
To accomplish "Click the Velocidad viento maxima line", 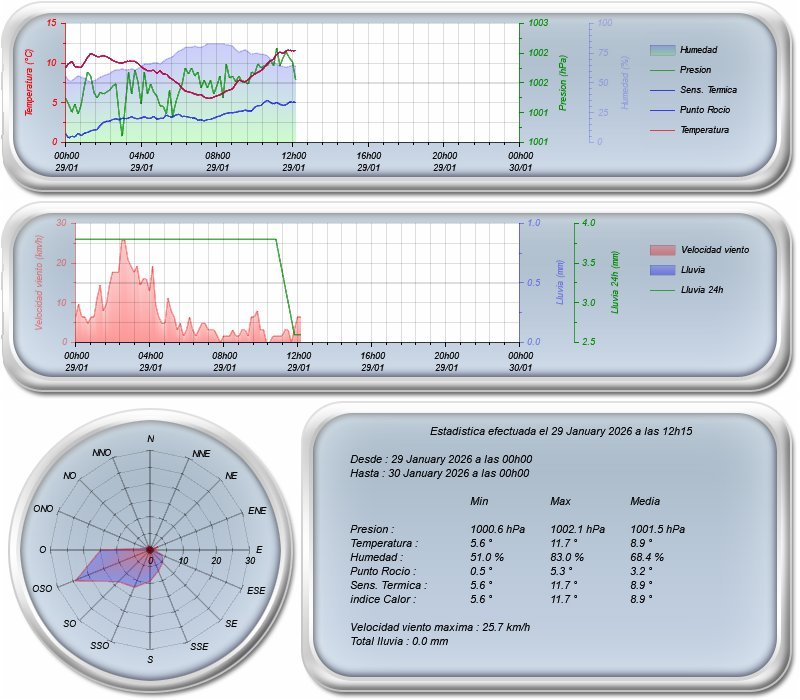I will coord(440,627).
